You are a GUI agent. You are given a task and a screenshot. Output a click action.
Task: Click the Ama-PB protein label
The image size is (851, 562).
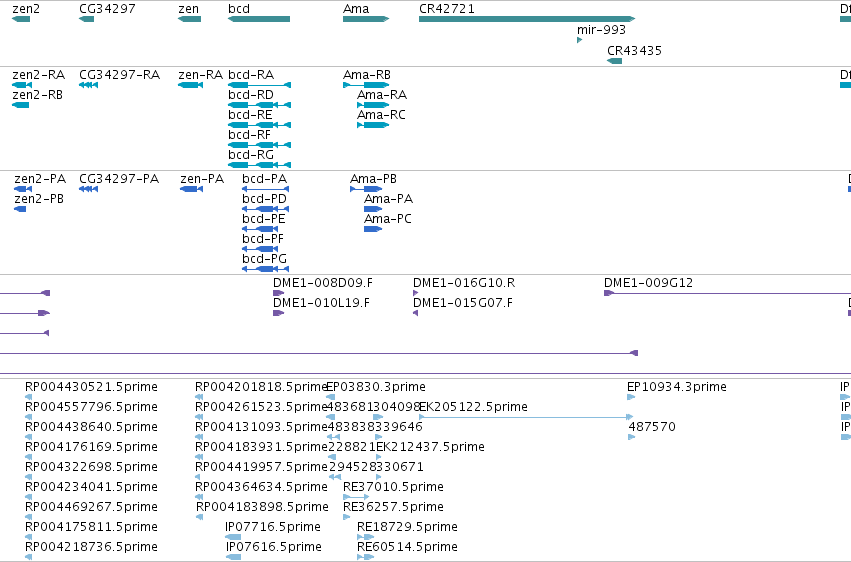373,178
